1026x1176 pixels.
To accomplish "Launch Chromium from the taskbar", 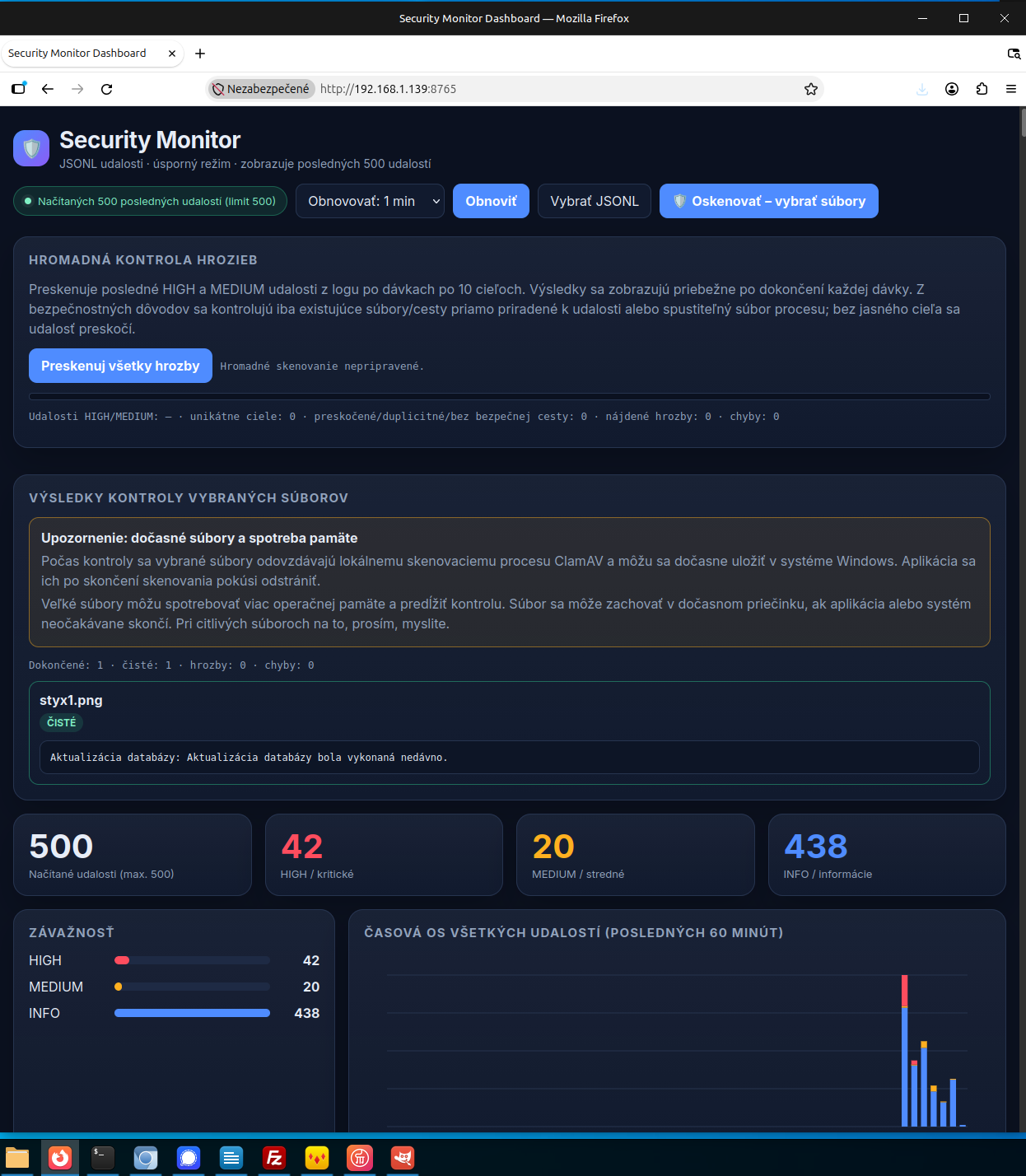I will point(146,1158).
